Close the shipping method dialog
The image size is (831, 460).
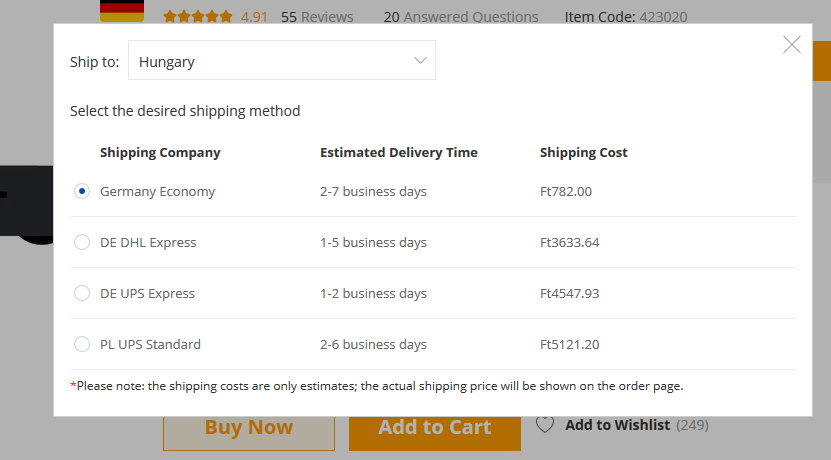click(792, 45)
